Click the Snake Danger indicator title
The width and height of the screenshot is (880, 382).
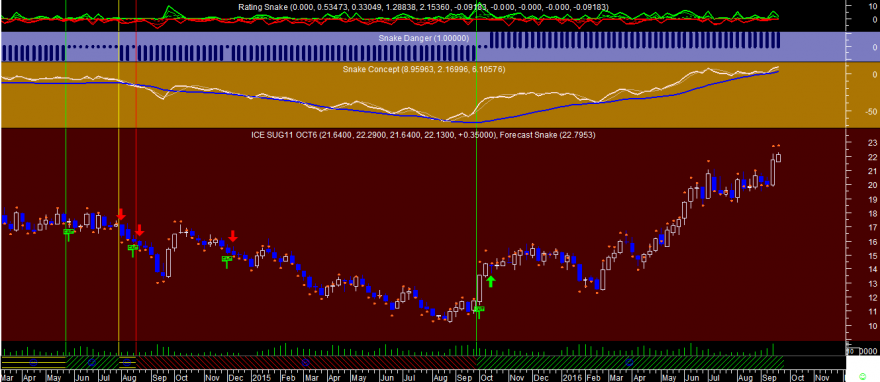[423, 38]
